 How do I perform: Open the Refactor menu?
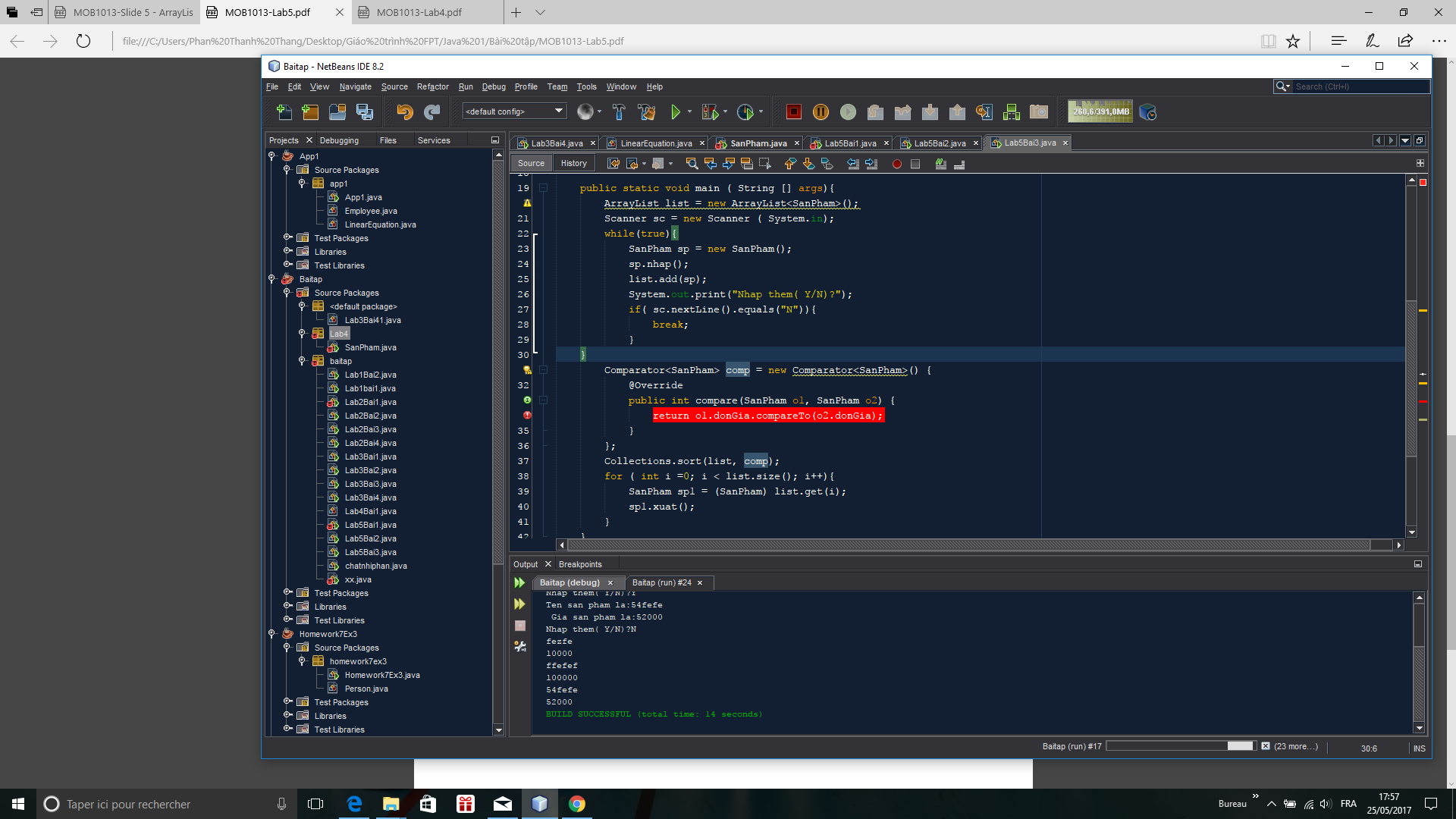click(x=432, y=87)
